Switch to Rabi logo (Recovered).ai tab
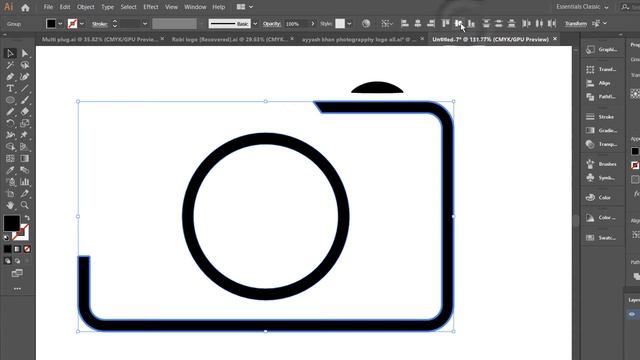The image size is (640, 360). coord(230,39)
